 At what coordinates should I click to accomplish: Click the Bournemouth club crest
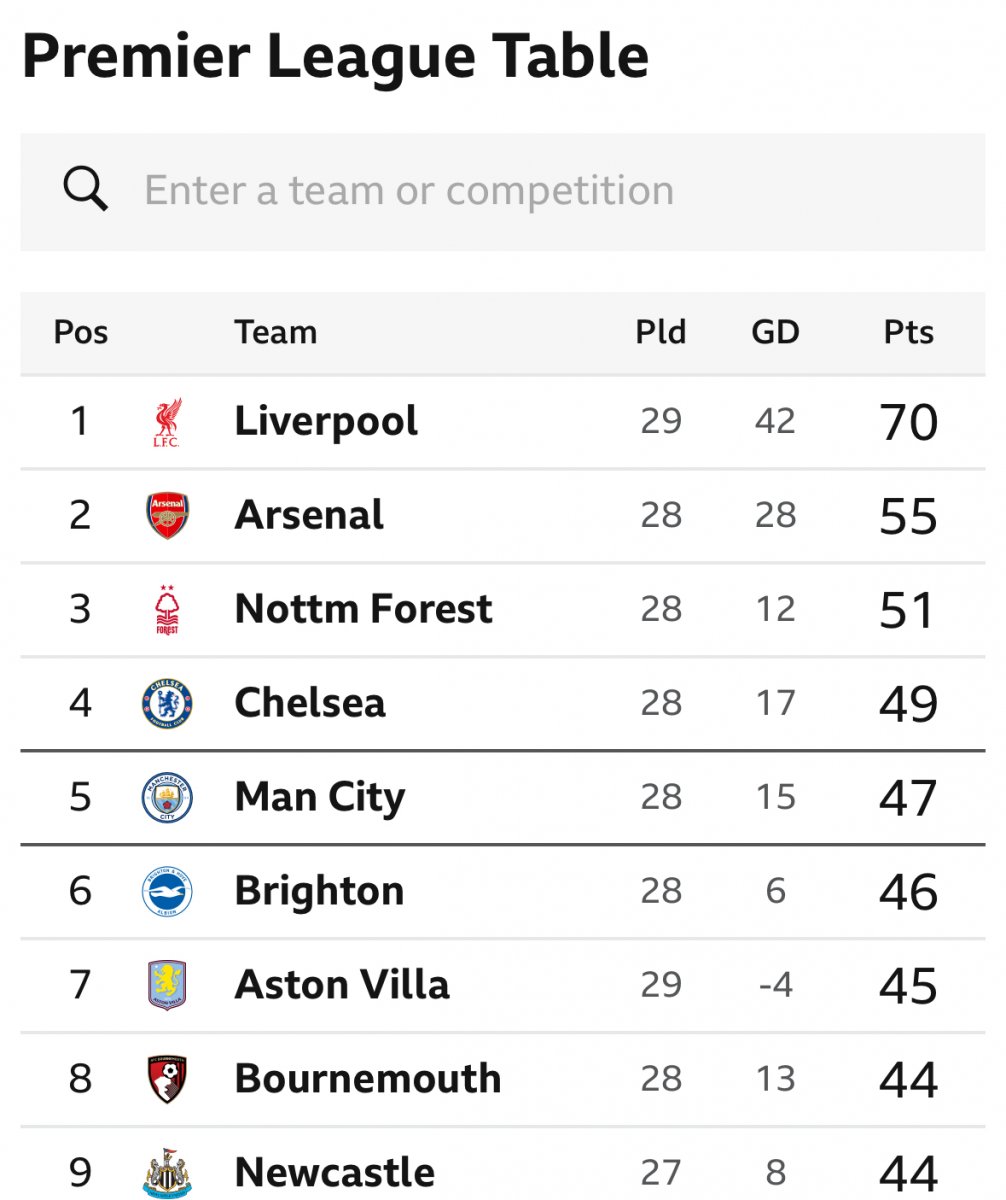[167, 1080]
